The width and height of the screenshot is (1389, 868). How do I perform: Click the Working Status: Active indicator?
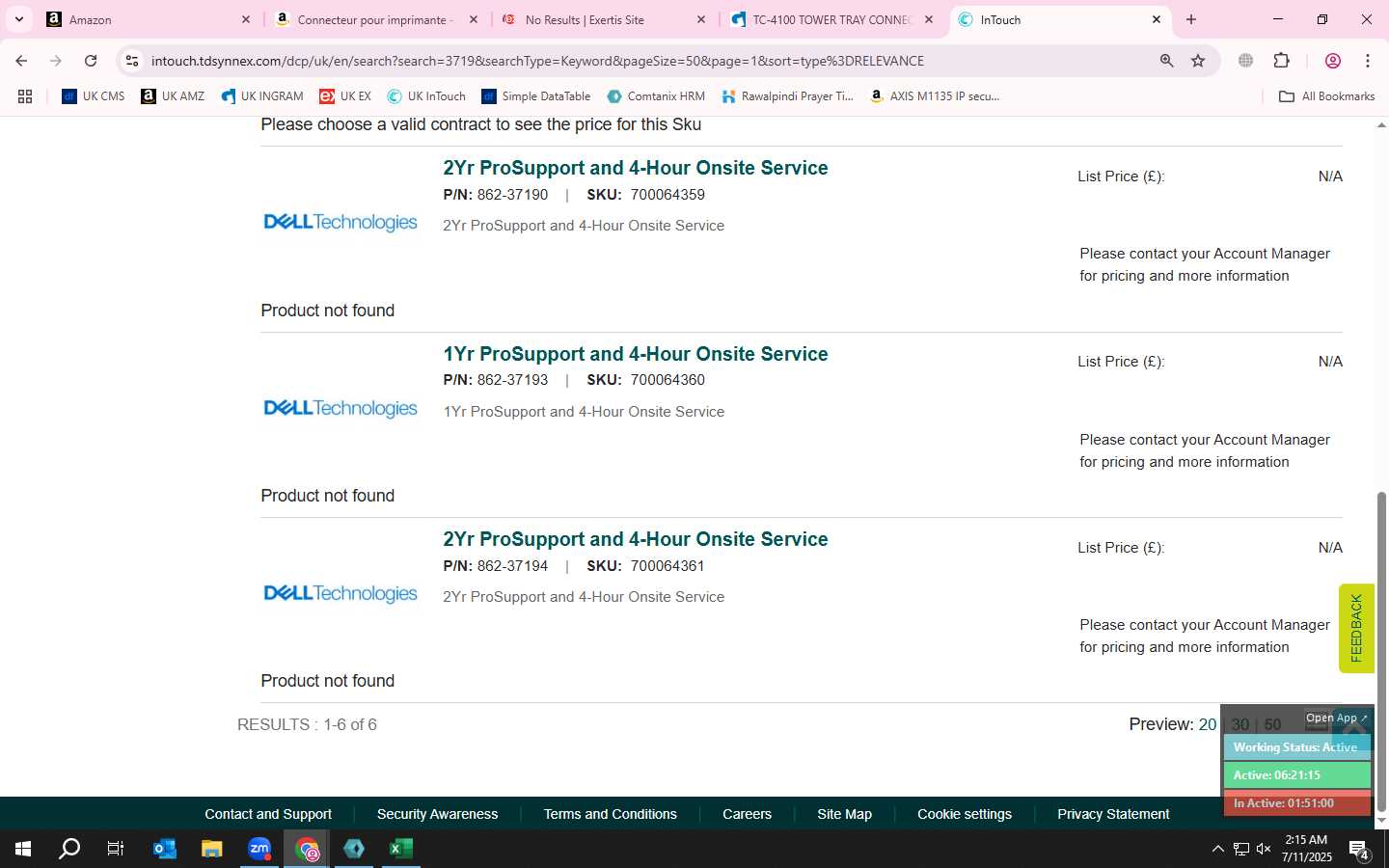point(1296,747)
